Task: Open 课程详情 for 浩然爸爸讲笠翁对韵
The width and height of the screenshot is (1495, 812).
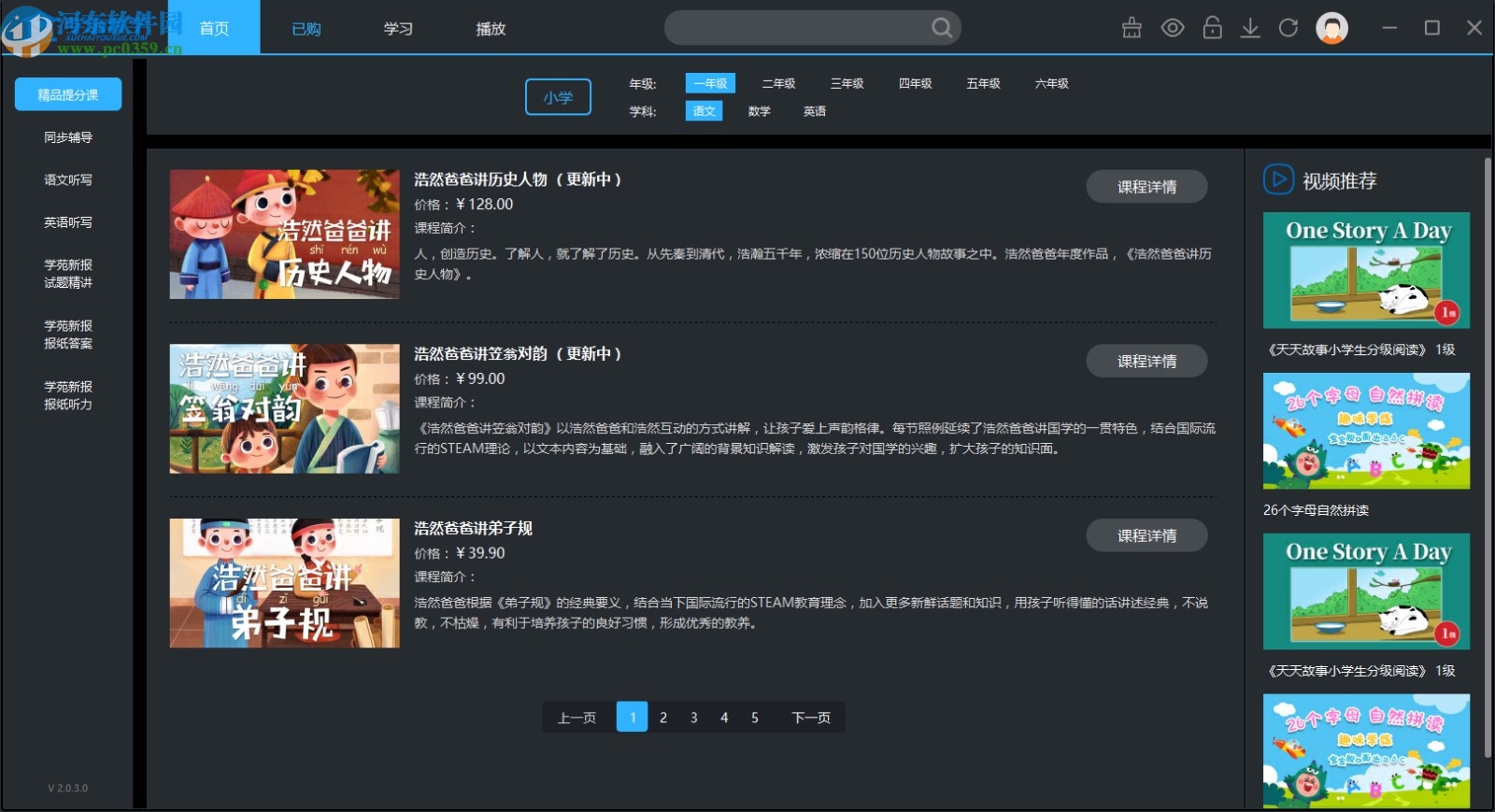Action: (x=1146, y=361)
